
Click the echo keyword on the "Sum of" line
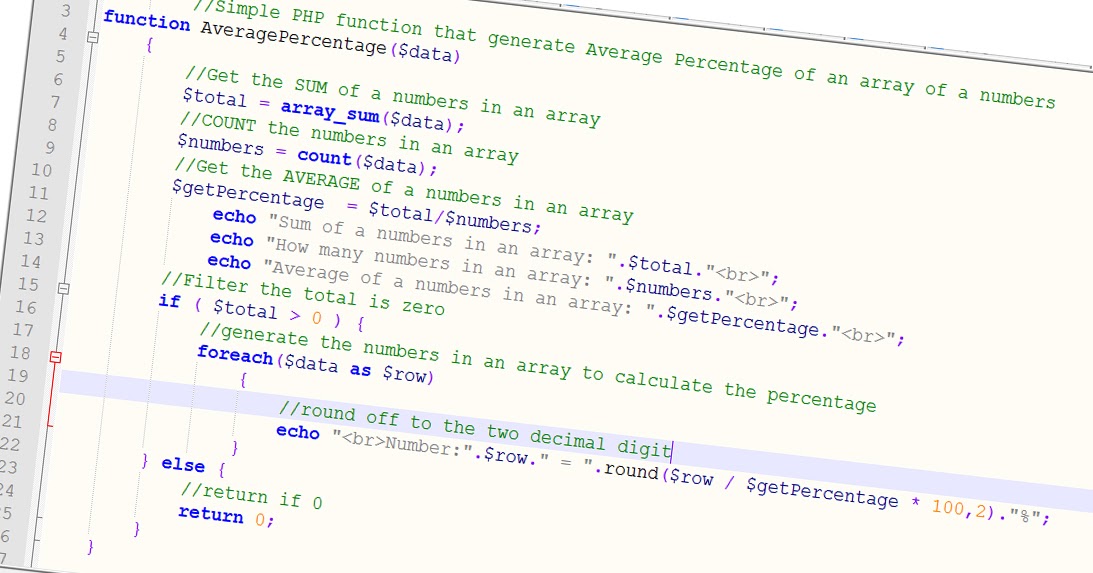(234, 217)
